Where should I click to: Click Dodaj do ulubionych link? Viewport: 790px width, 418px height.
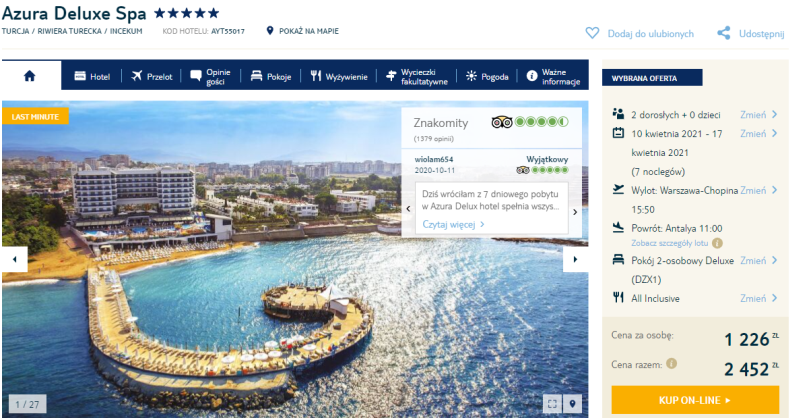[x=650, y=34]
